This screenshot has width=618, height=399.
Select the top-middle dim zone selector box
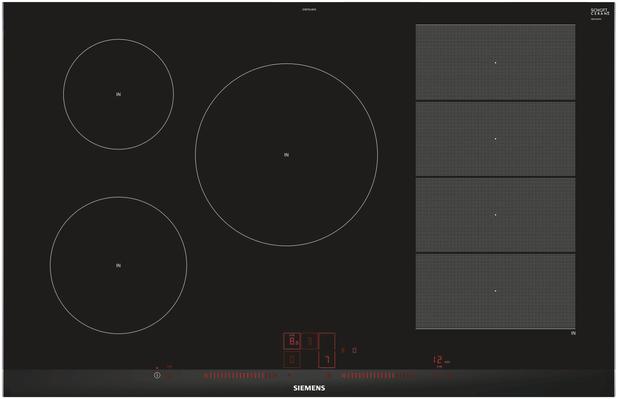click(310, 341)
